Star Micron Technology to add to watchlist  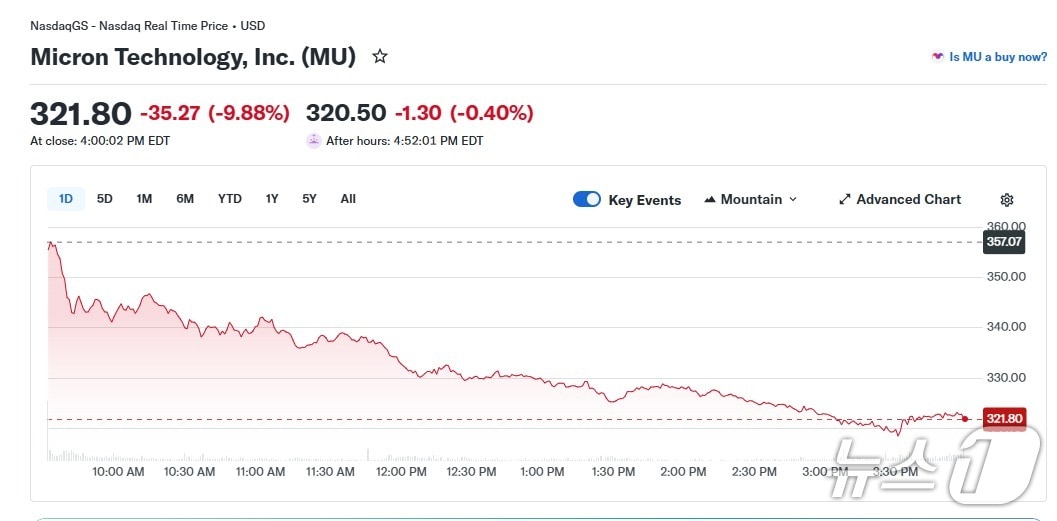[x=380, y=57]
